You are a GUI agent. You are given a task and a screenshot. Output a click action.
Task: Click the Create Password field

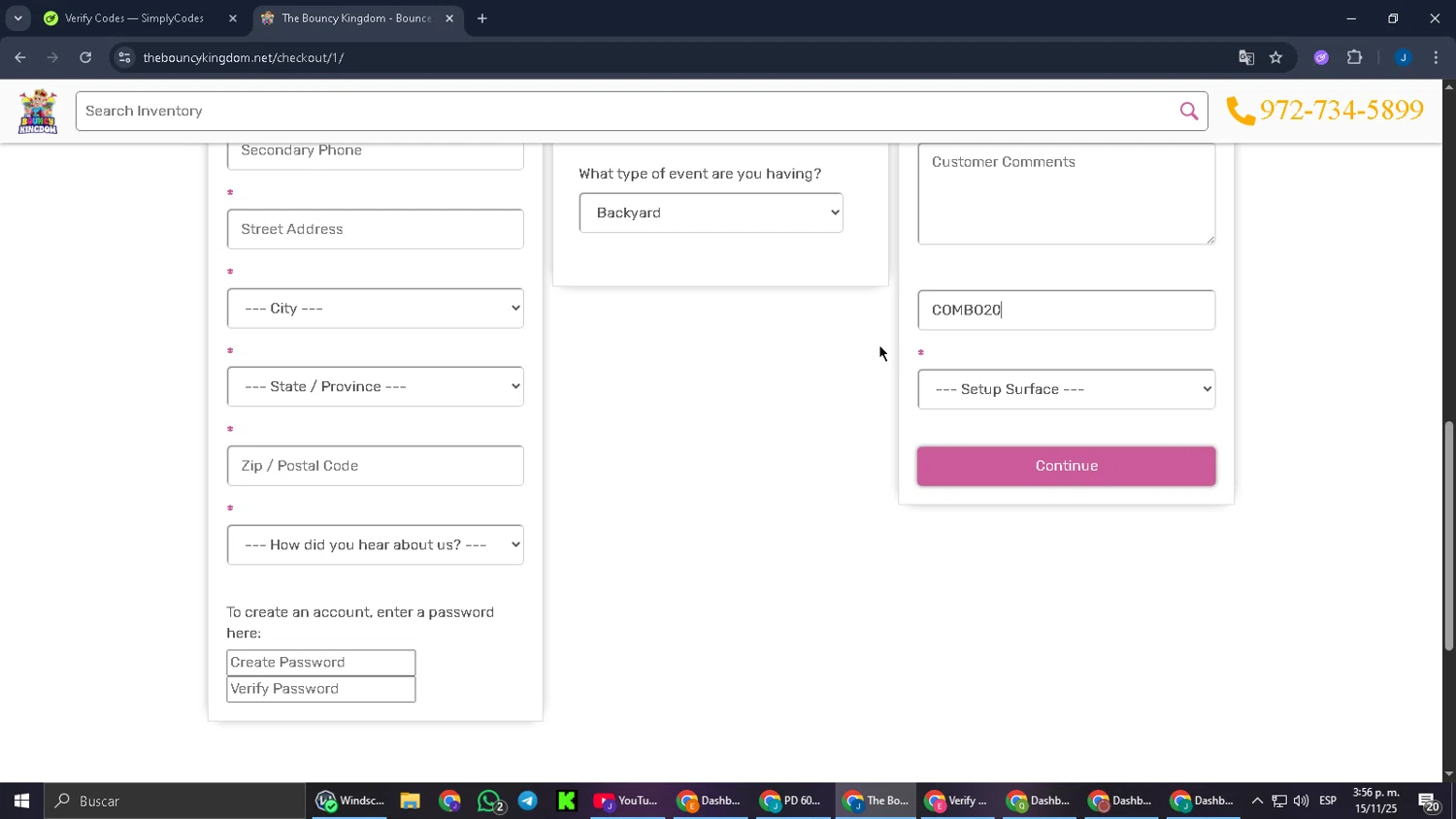[x=321, y=663]
